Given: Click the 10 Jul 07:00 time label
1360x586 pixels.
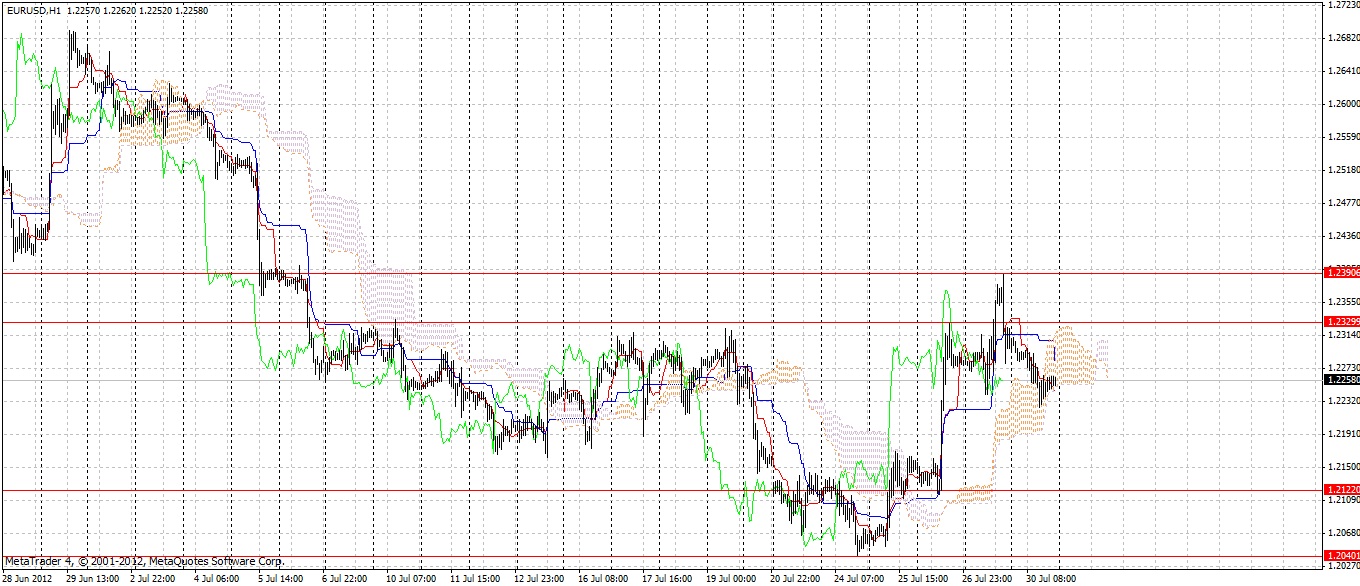Looking at the screenshot, I should 411,578.
